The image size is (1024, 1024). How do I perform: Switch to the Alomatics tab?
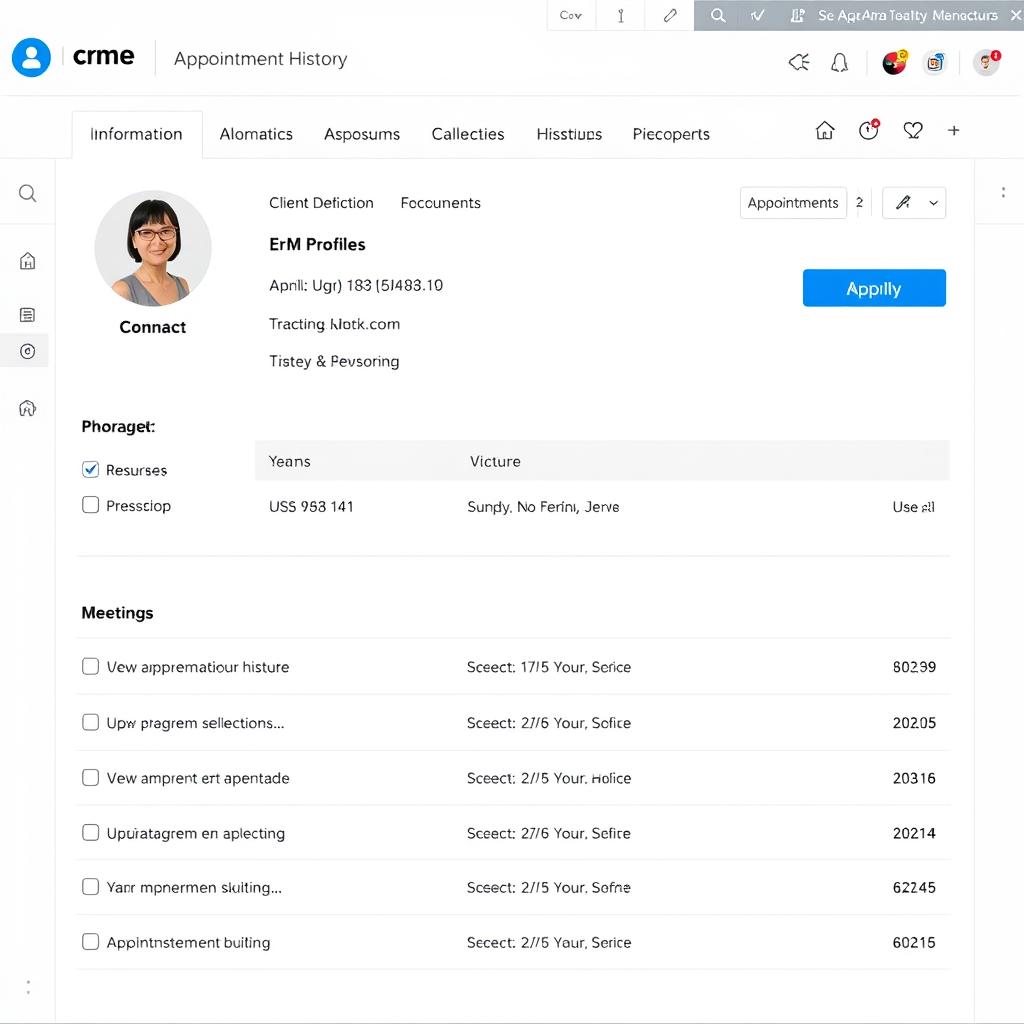click(256, 134)
